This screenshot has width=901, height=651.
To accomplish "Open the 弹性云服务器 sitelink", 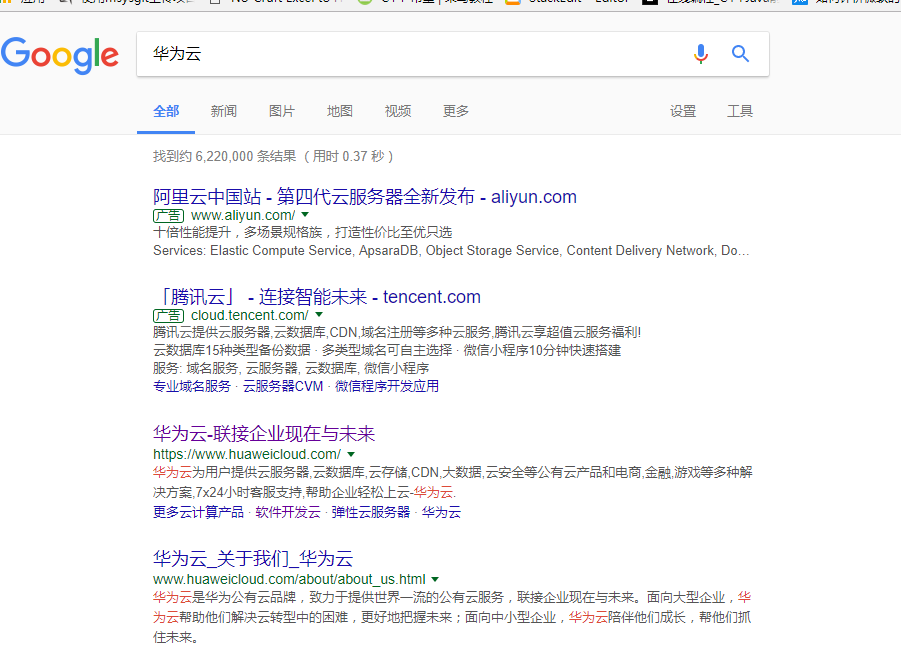I will 371,512.
